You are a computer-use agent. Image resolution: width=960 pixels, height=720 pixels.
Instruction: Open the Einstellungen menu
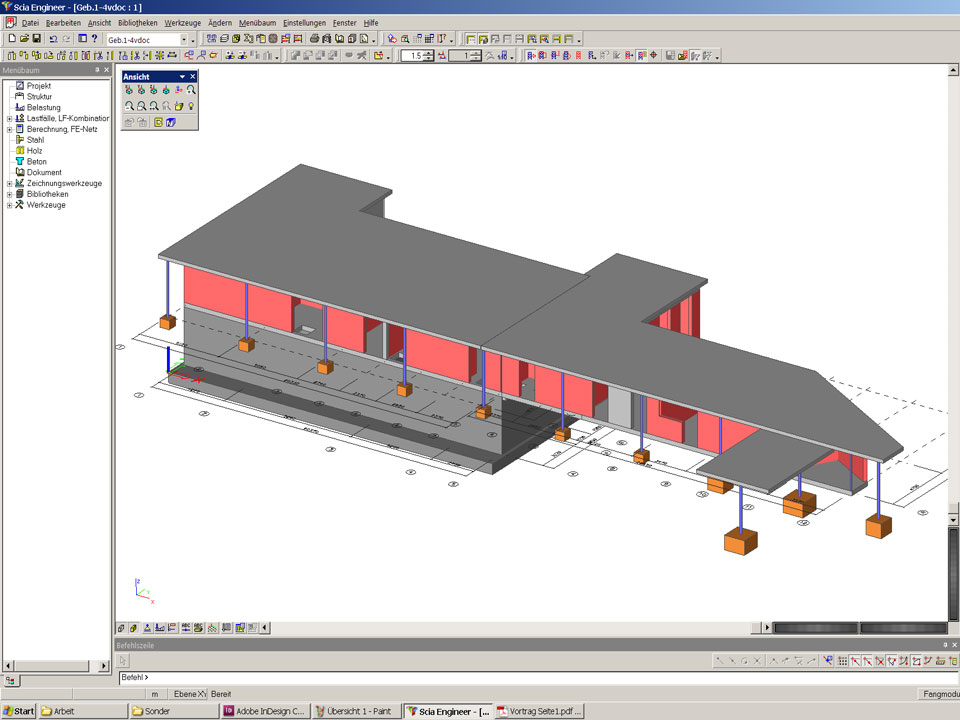[x=304, y=22]
